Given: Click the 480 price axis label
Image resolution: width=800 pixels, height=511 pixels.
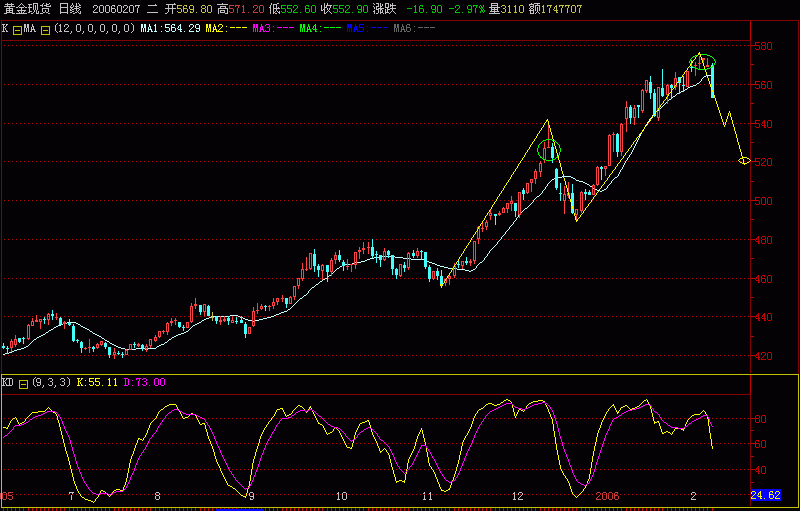Looking at the screenshot, I should (764, 240).
